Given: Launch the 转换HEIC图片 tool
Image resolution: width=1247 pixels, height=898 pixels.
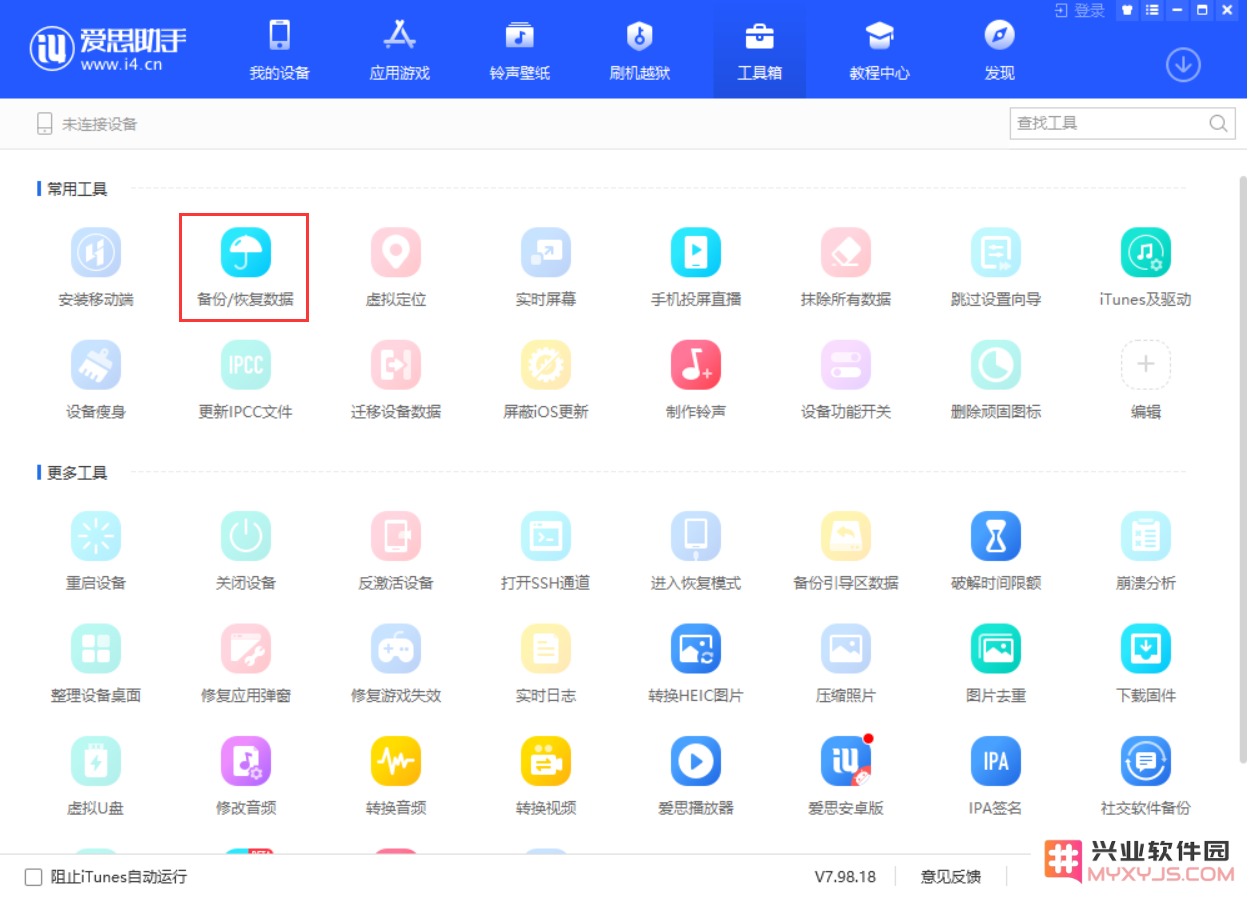Looking at the screenshot, I should [696, 663].
